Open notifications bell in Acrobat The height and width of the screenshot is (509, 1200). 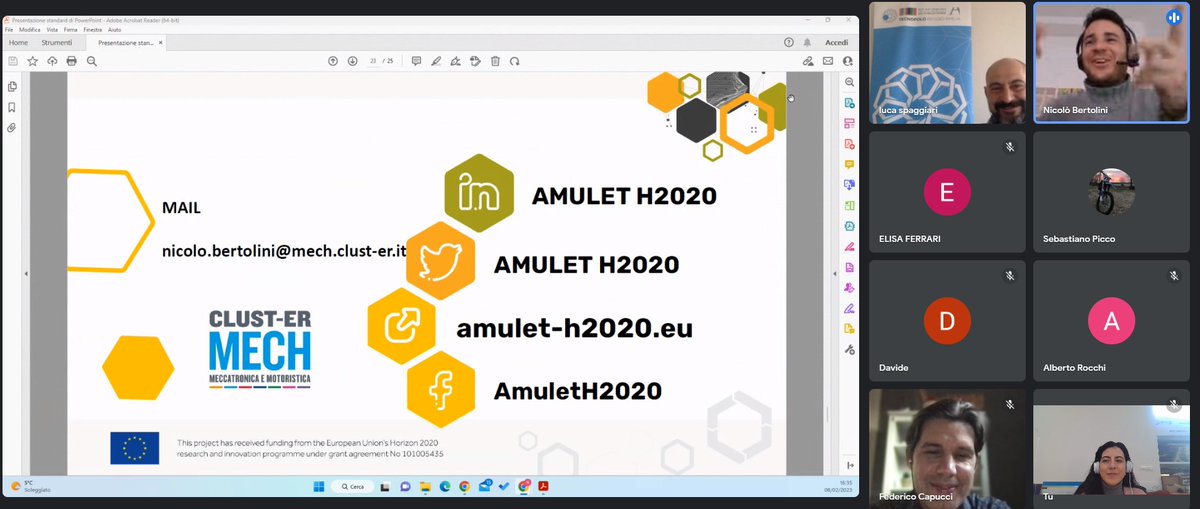[x=807, y=42]
